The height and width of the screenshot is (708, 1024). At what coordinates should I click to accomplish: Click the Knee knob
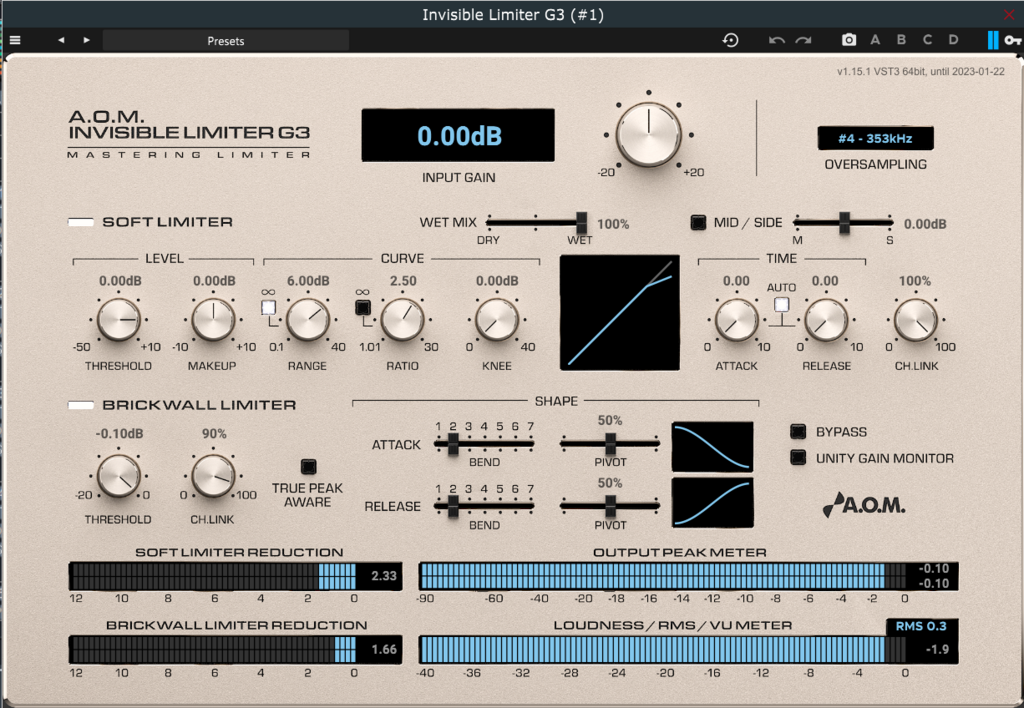click(497, 319)
